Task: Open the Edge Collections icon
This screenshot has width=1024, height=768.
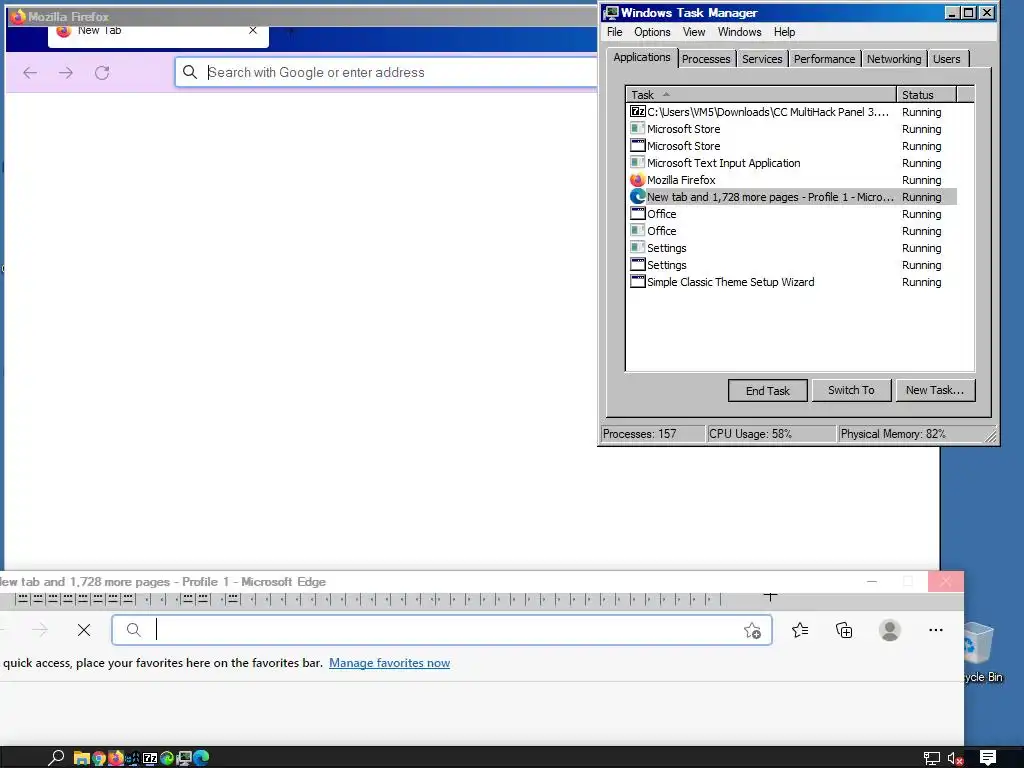Action: 844,630
